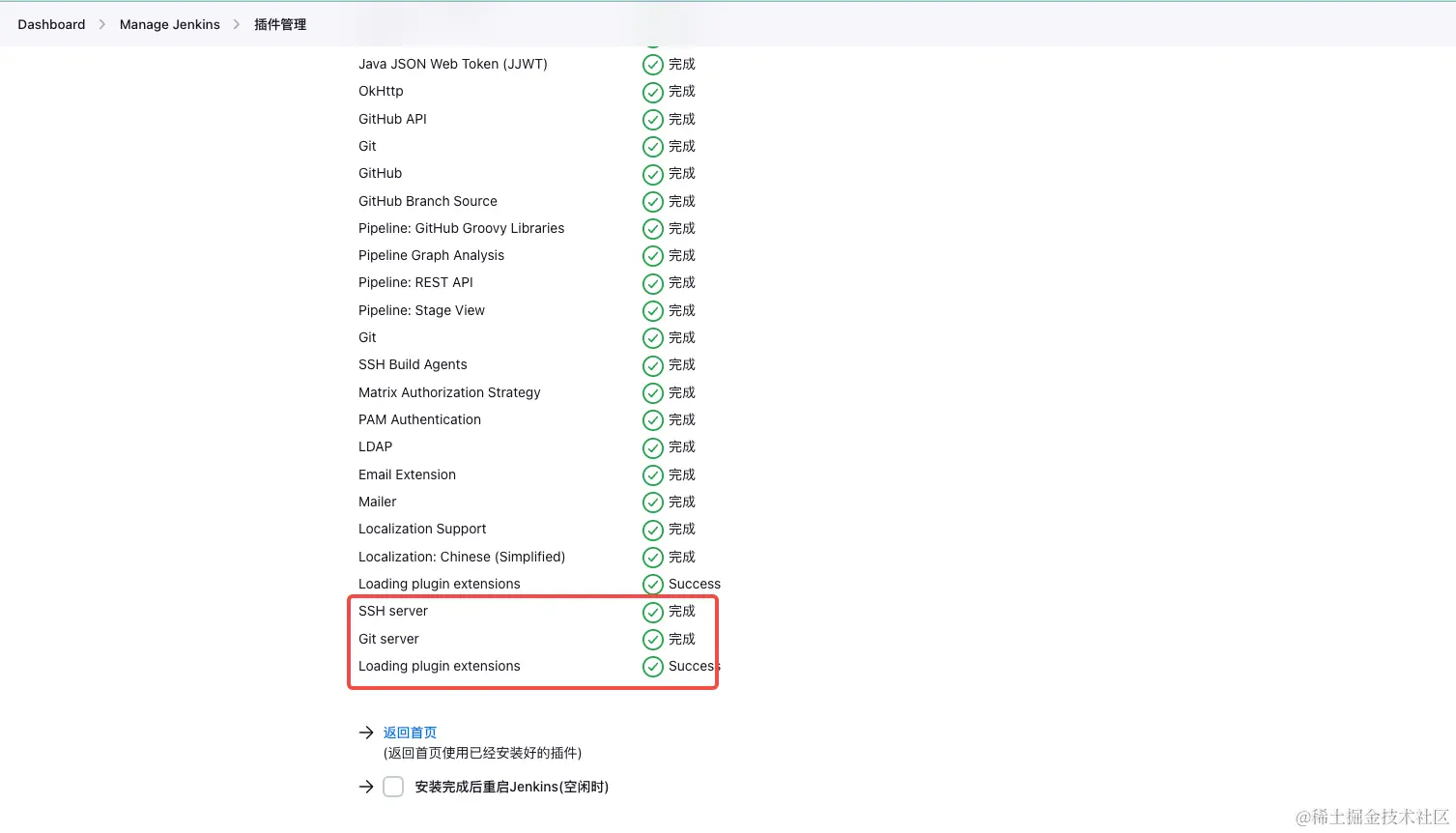The height and width of the screenshot is (833, 1456).
Task: Click the (返回首页使用已经安装好的插件) description
Action: (x=482, y=753)
